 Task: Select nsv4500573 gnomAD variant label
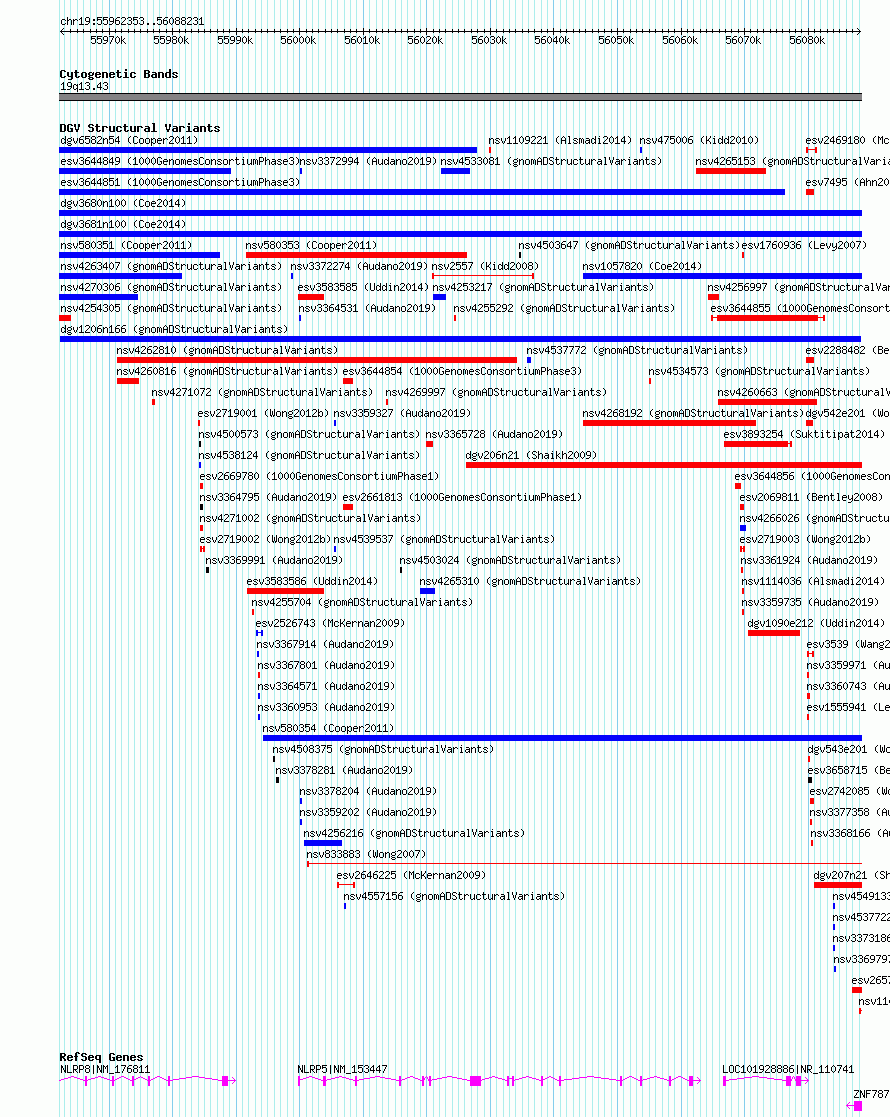click(309, 434)
